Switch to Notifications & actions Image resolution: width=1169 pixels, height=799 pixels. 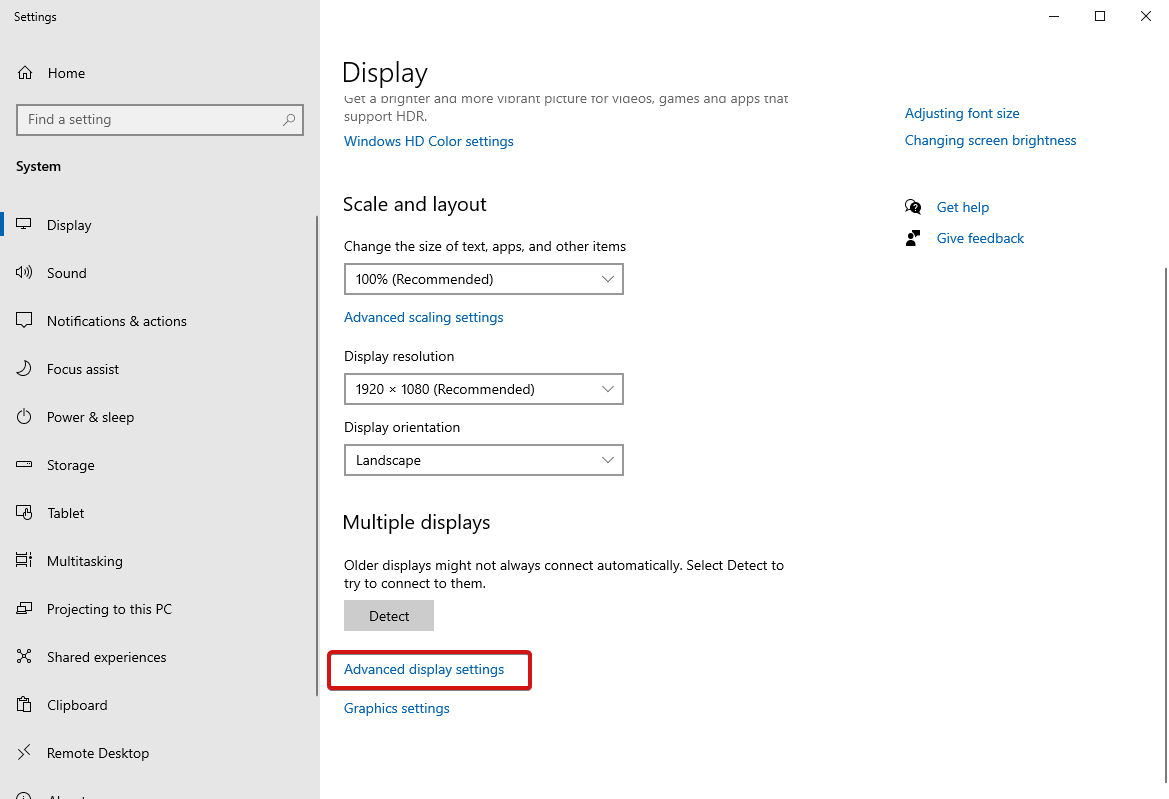[x=116, y=320]
